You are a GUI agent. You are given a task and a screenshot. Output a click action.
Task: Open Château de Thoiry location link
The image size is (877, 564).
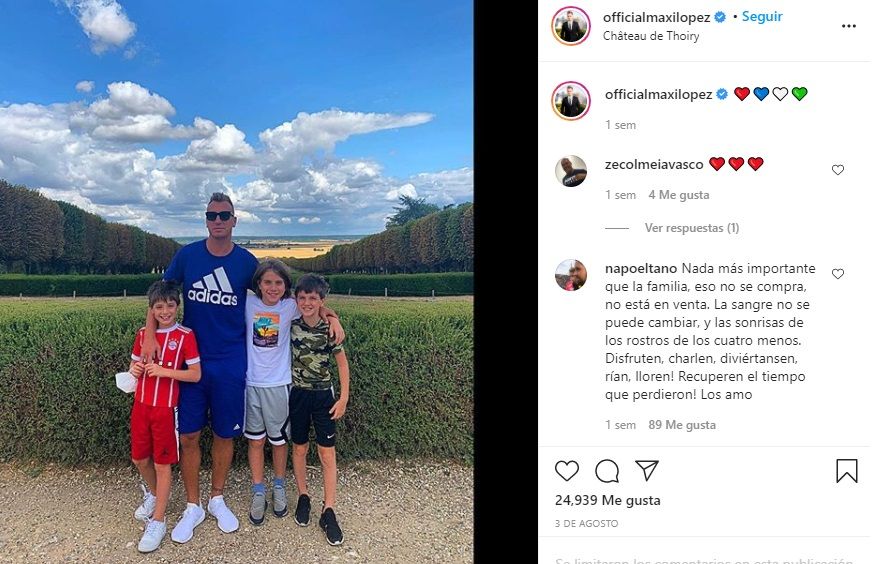tap(651, 36)
